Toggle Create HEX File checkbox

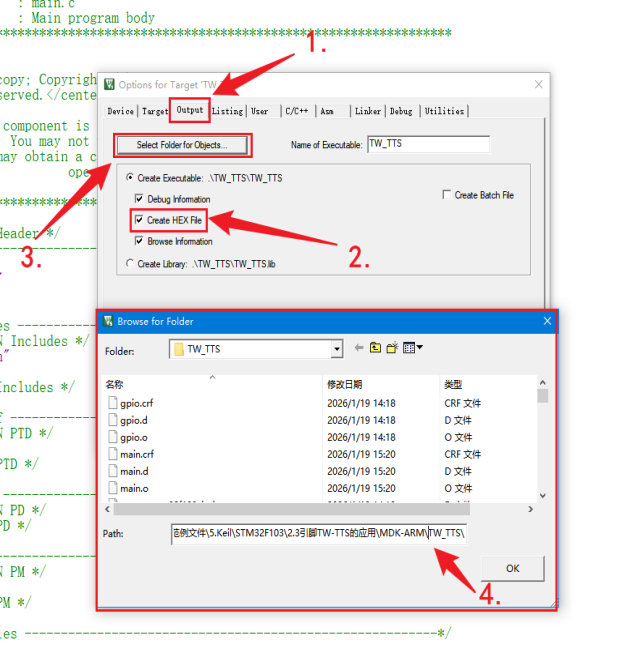click(139, 220)
